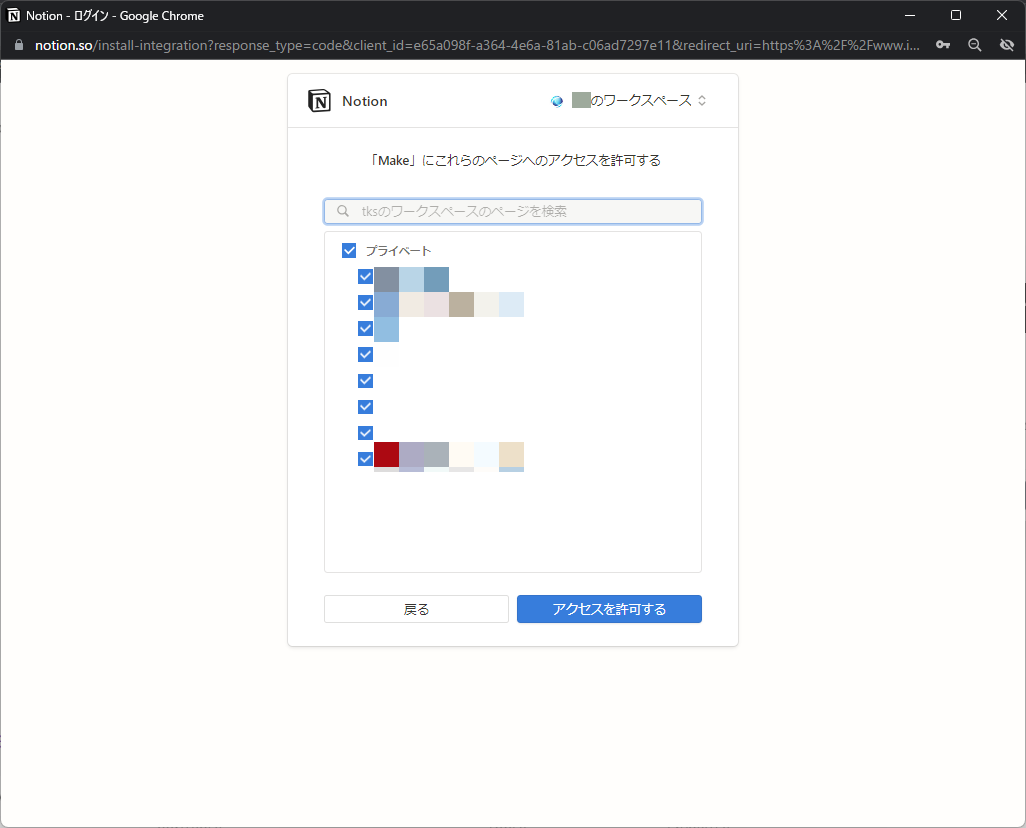1026x828 pixels.
Task: Click the Notion favicon in title bar
Action: [13, 16]
